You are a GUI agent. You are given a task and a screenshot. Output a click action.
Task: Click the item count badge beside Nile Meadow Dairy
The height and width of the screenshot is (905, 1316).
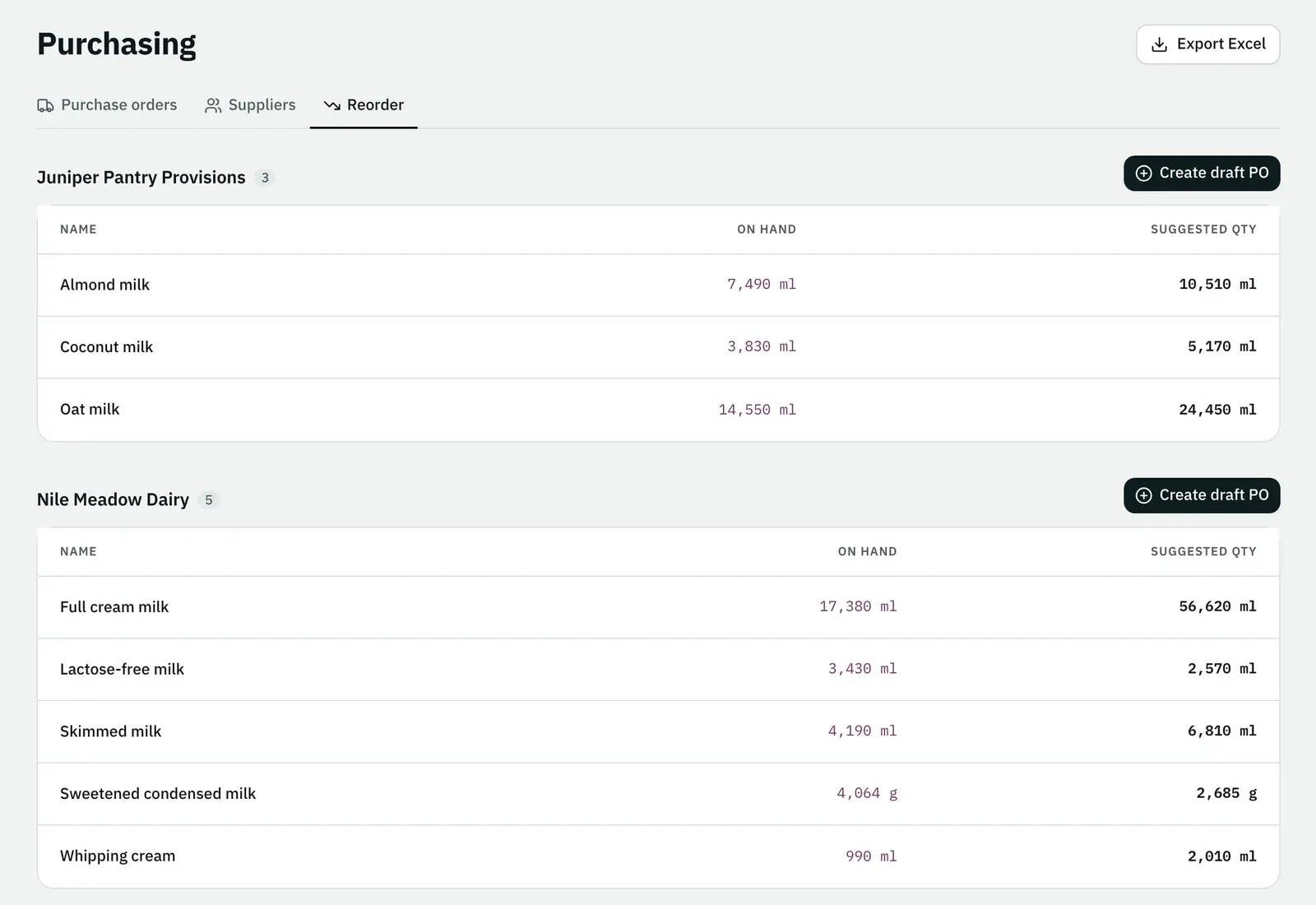[209, 500]
